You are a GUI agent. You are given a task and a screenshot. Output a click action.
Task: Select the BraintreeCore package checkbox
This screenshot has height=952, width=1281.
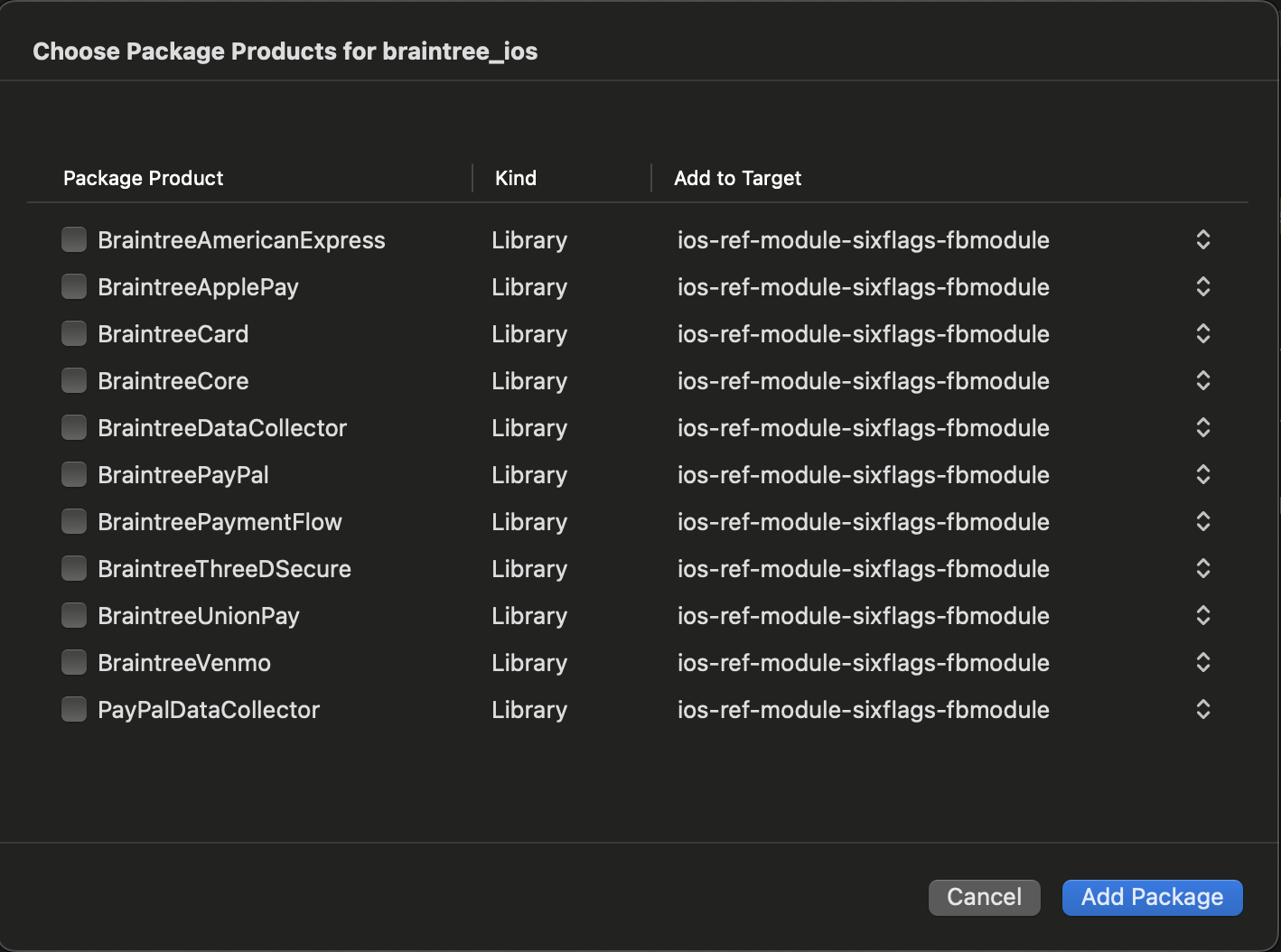(74, 380)
